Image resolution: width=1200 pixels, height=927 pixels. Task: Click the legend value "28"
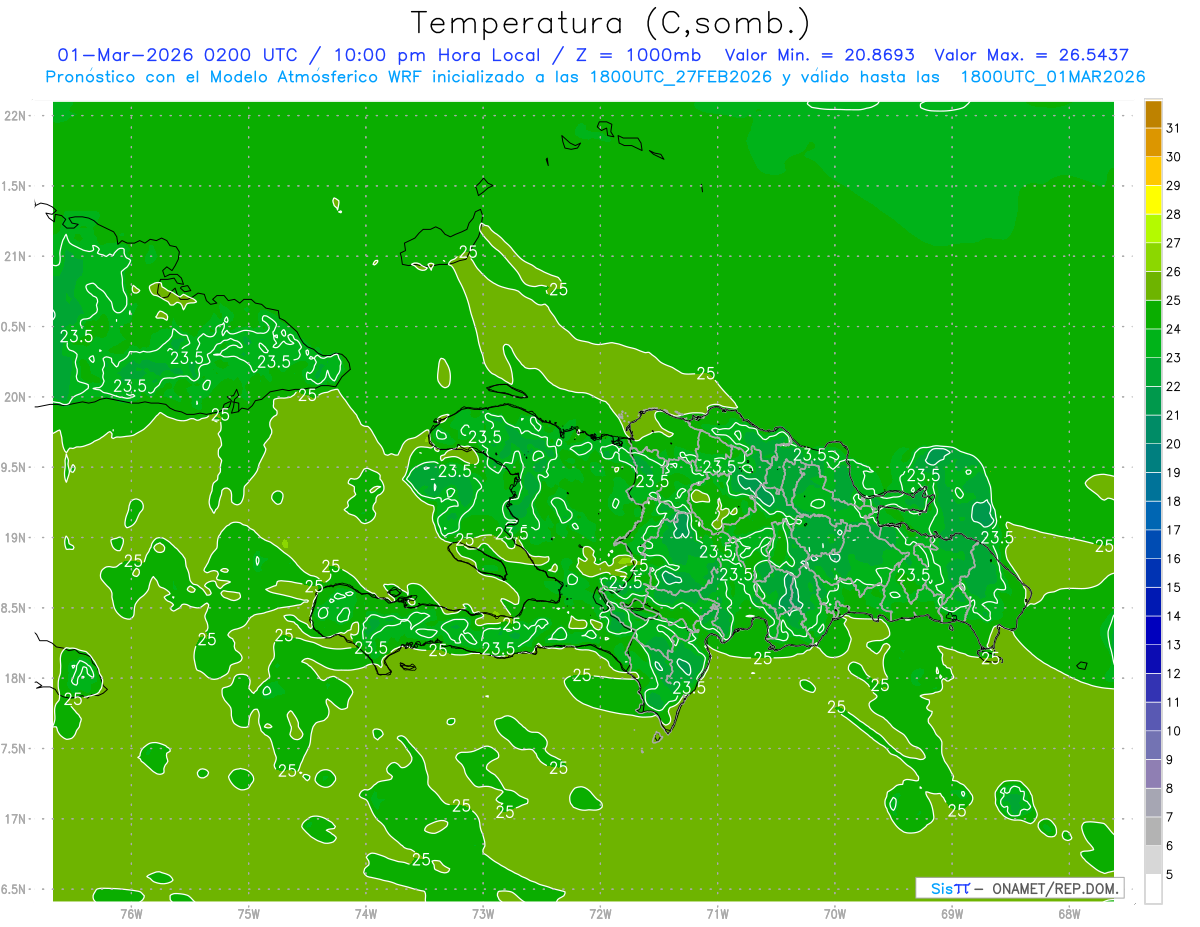1174,215
